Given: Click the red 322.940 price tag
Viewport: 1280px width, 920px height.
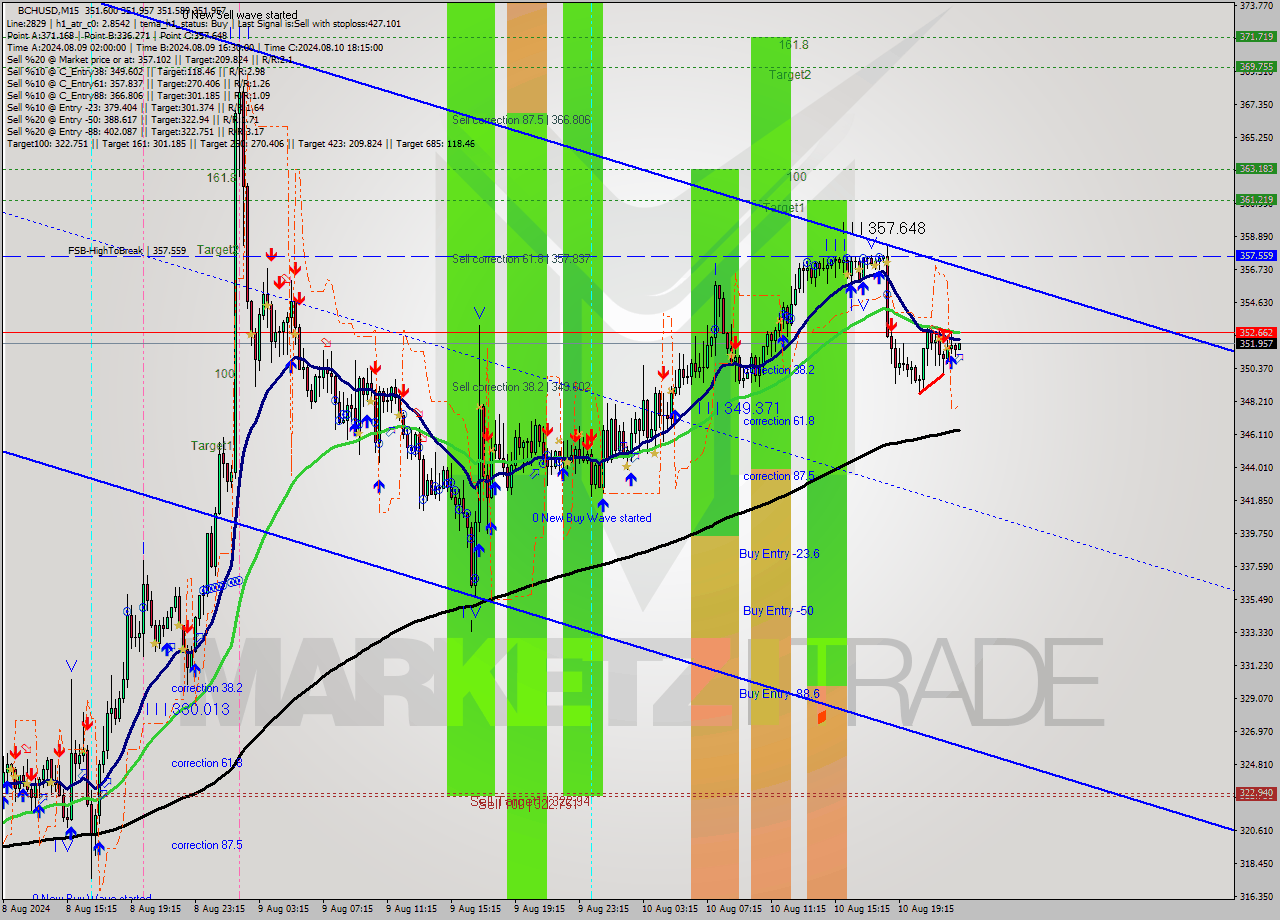Looking at the screenshot, I should click(x=1256, y=792).
